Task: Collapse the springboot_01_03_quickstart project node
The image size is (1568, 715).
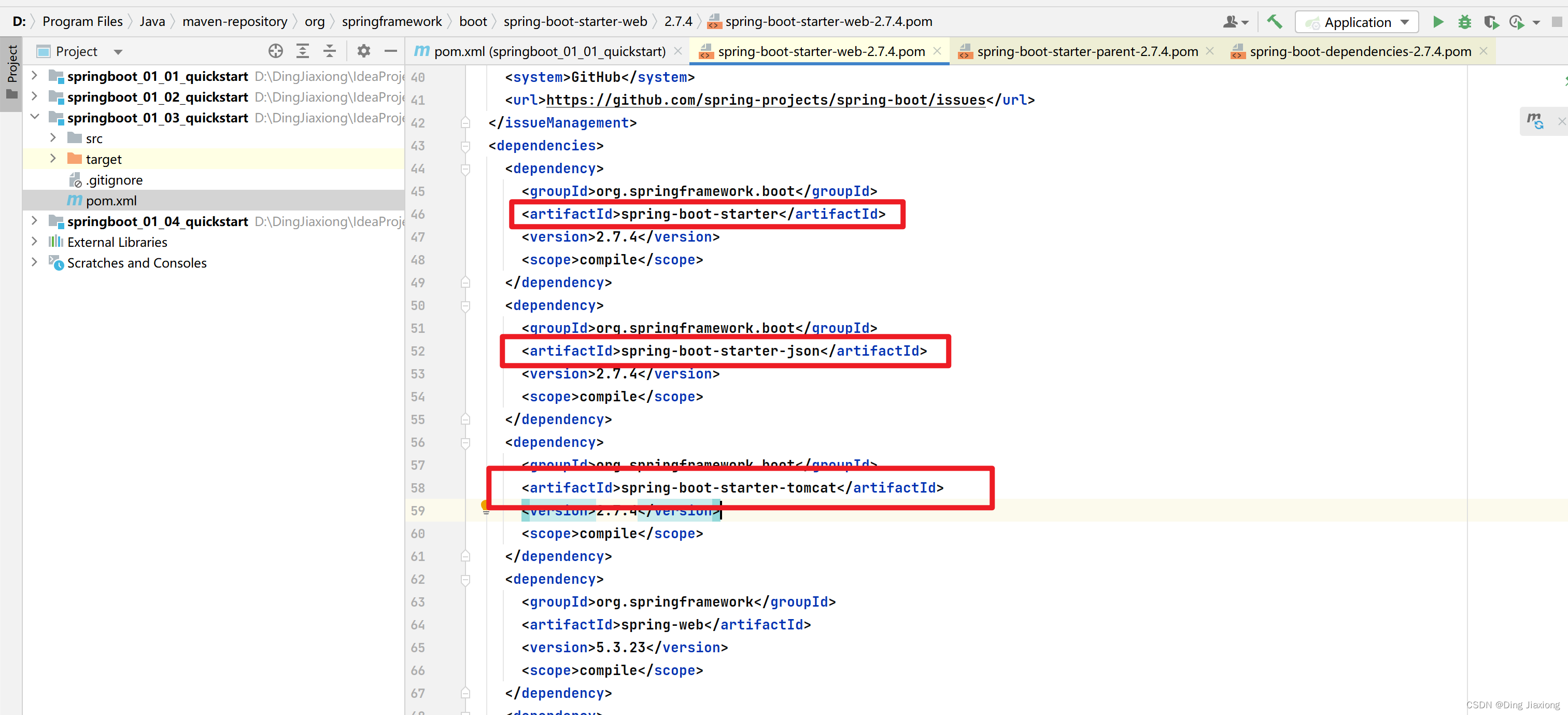Action: tap(35, 117)
